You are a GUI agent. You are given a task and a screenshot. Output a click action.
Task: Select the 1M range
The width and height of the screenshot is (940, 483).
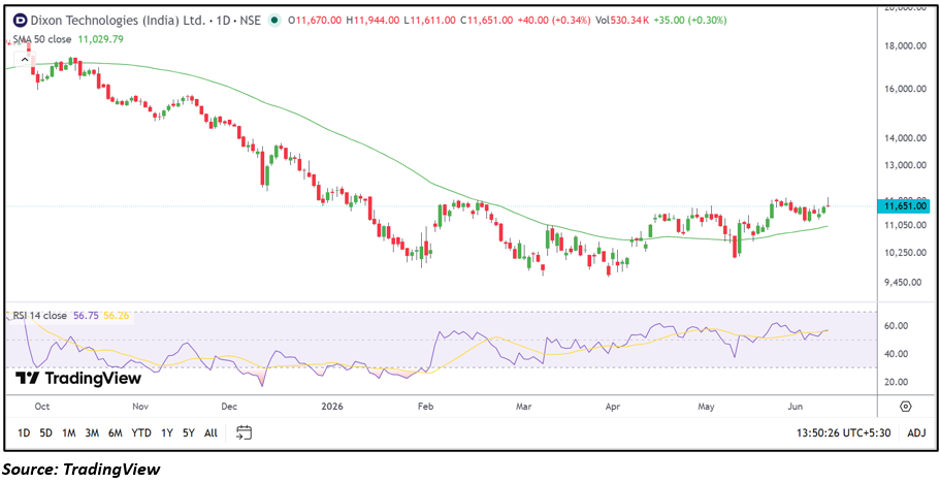tap(68, 432)
